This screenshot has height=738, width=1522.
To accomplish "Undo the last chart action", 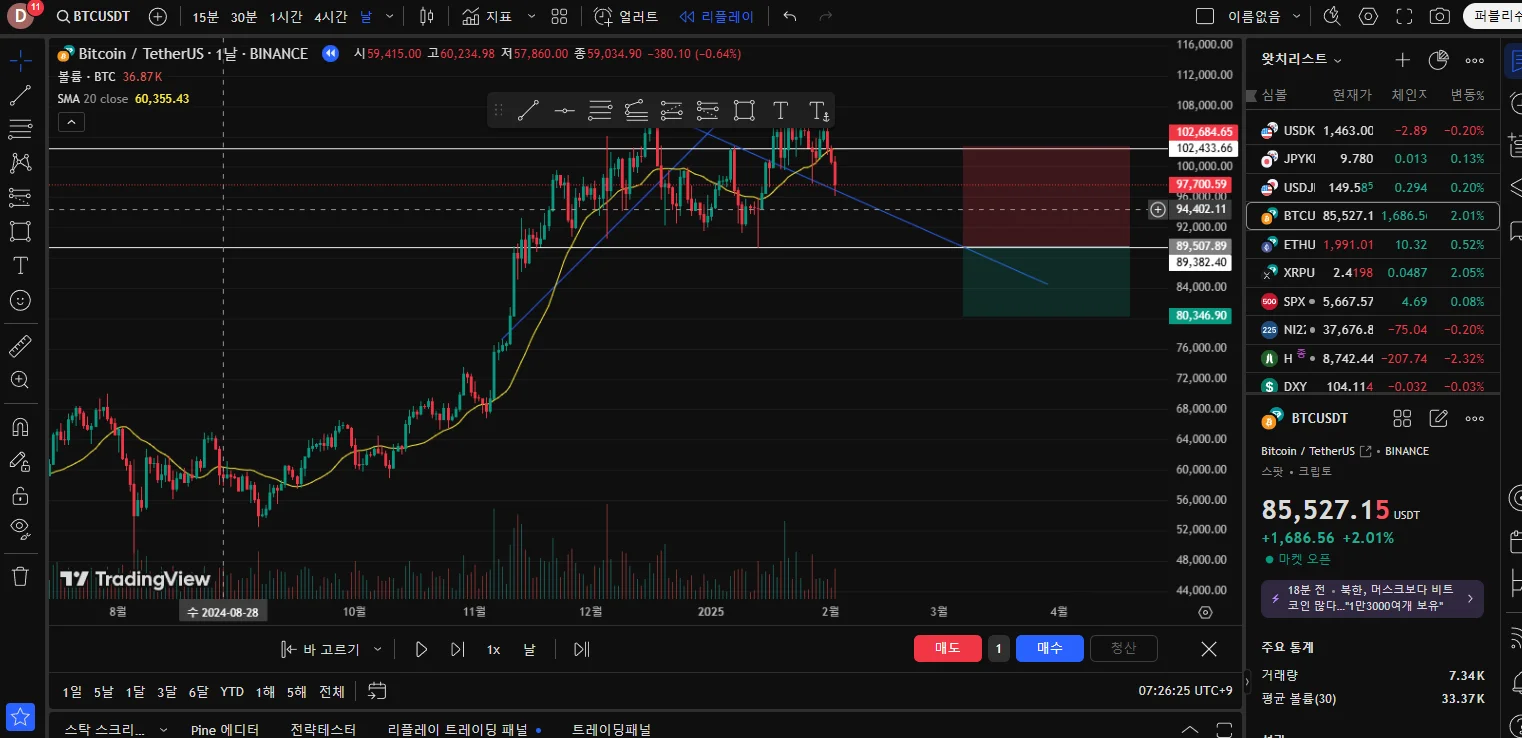I will (790, 17).
